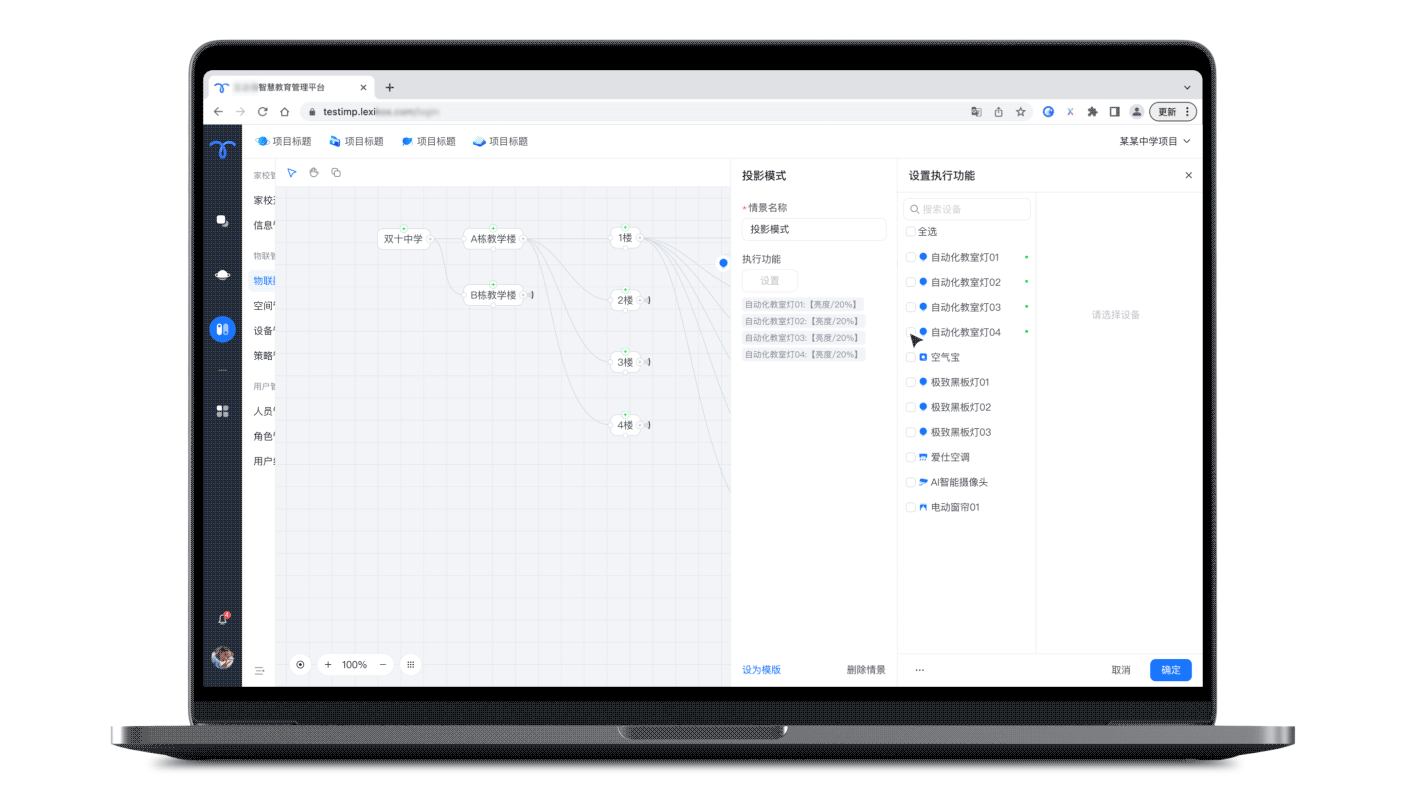
Task: Click the green add dot above 双十中学
Action: [x=404, y=228]
